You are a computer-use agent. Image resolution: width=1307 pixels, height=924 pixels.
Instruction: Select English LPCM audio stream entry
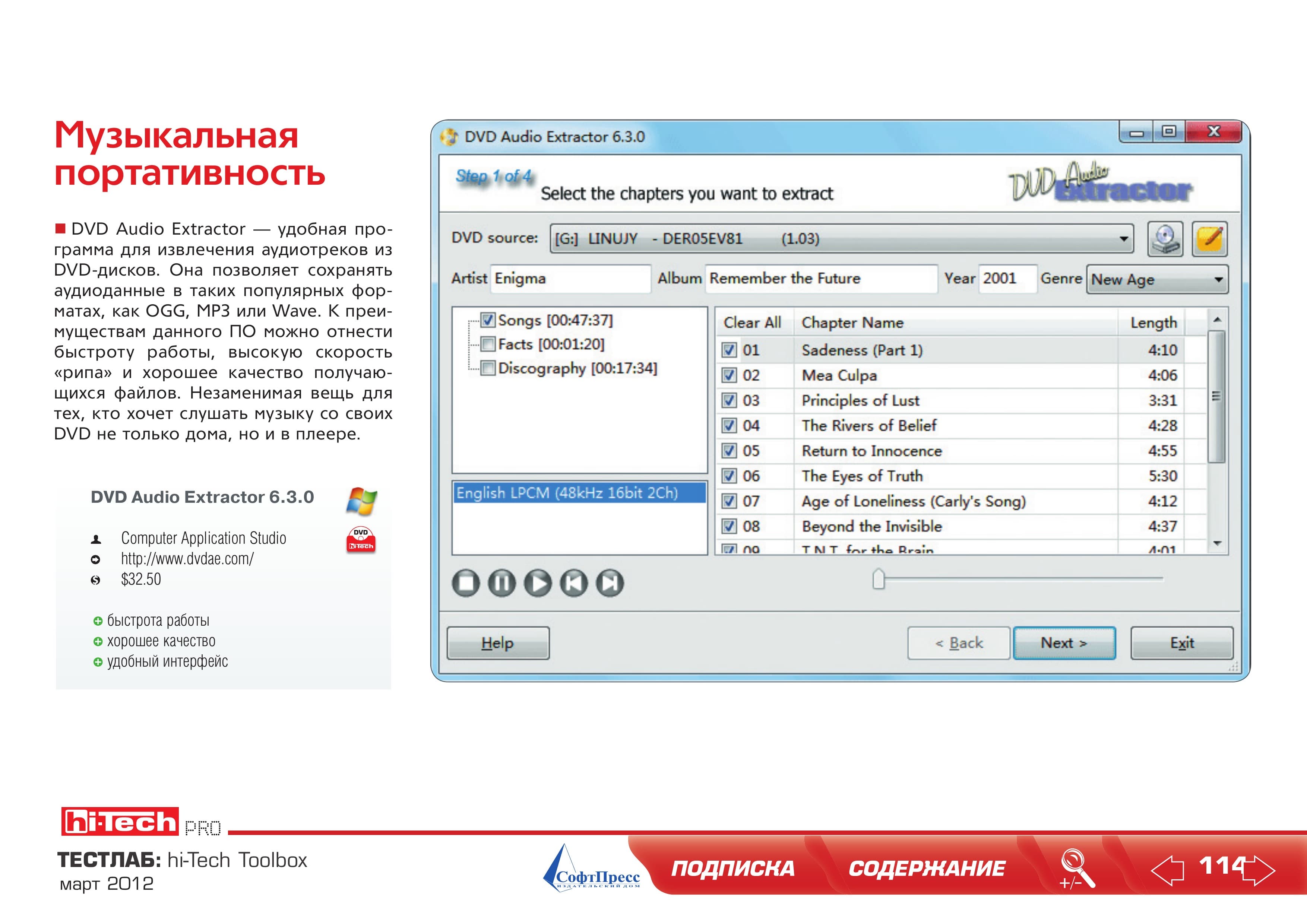579,493
